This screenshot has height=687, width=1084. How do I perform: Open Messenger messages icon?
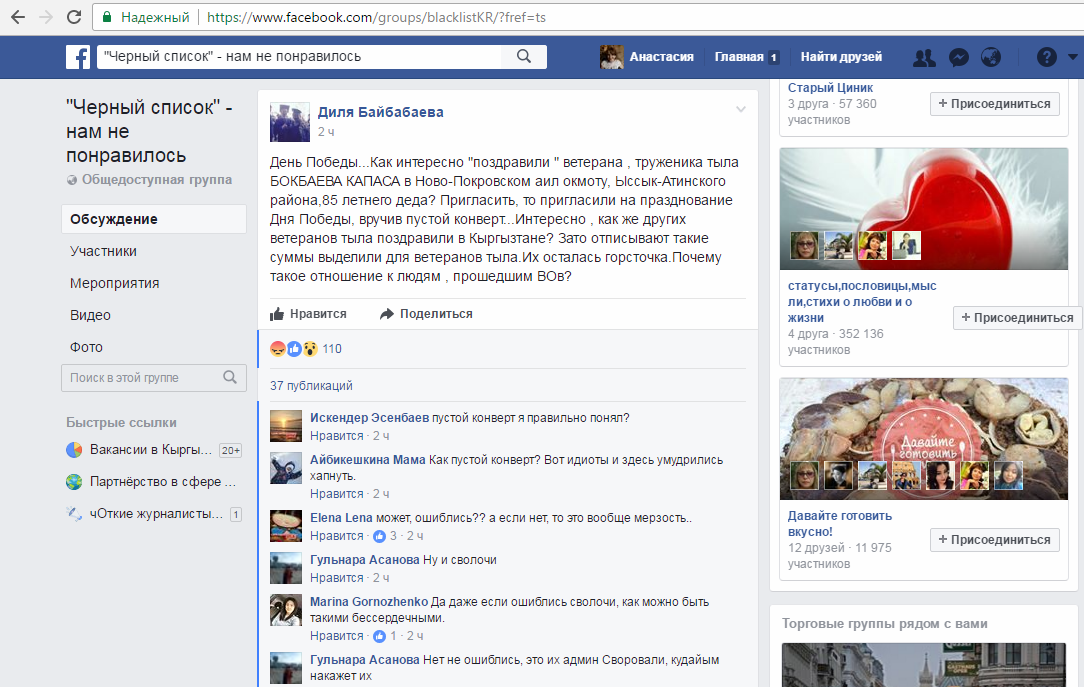958,57
